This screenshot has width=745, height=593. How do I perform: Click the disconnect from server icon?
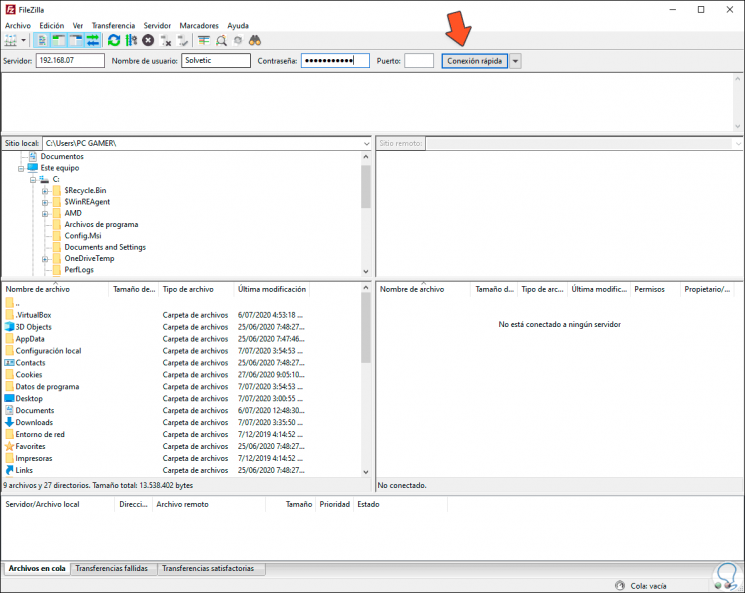coord(165,40)
